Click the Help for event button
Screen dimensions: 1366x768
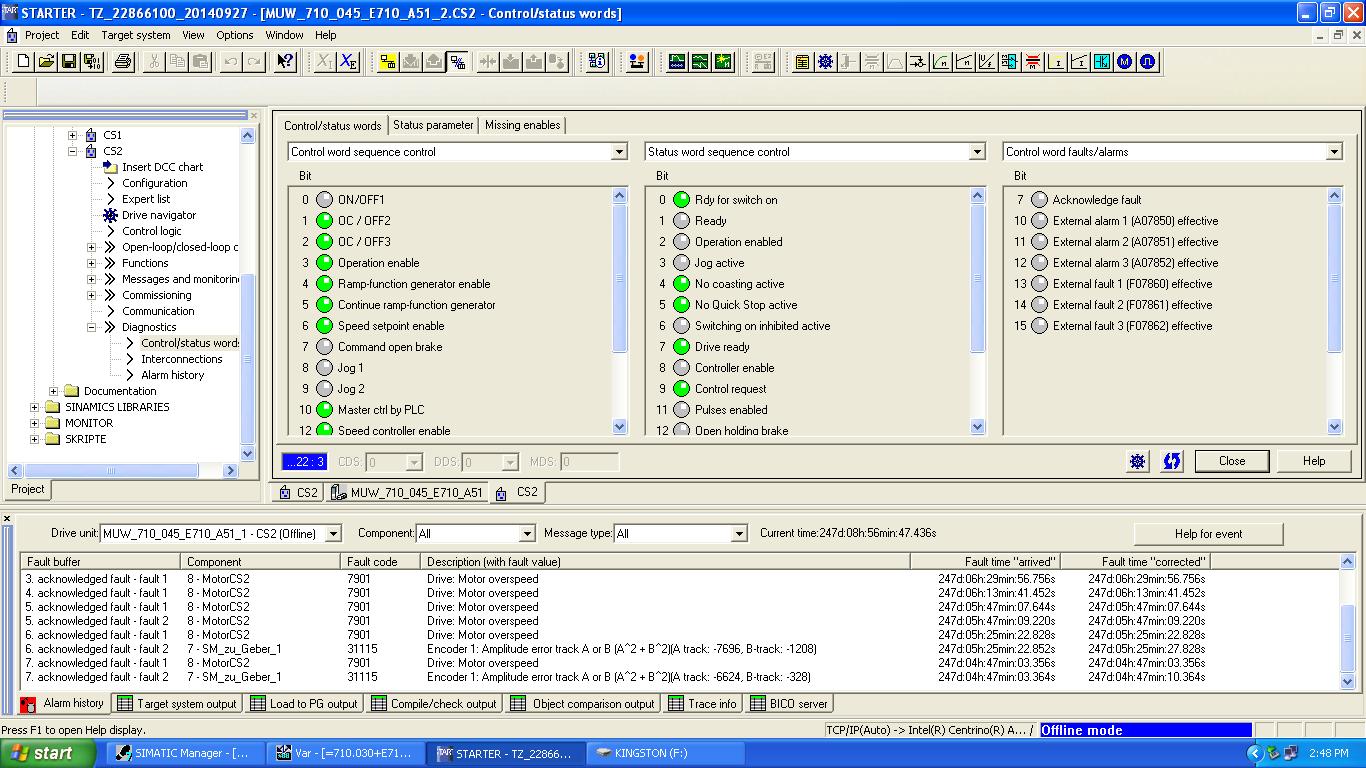tap(1208, 534)
